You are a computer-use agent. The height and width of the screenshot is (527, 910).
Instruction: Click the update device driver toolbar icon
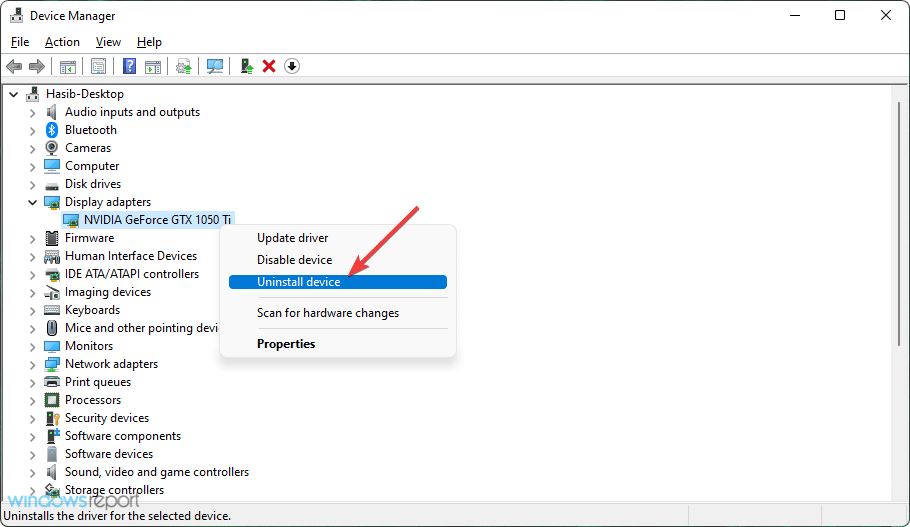coord(247,66)
